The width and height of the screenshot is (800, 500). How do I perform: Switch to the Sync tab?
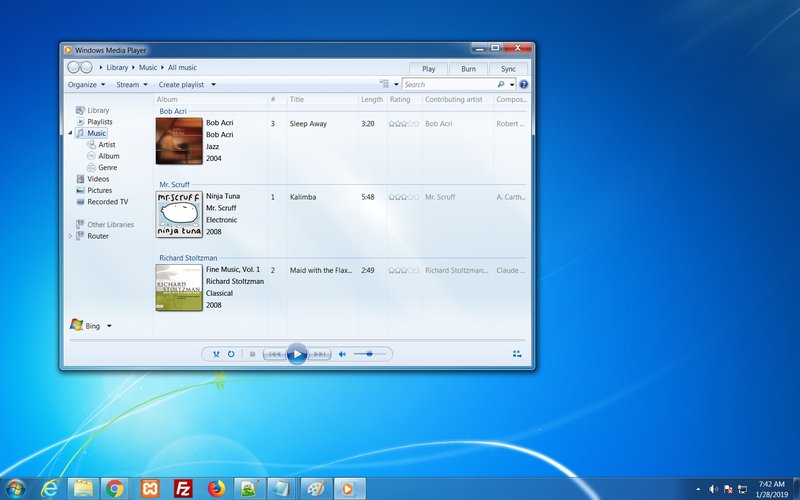tap(508, 69)
